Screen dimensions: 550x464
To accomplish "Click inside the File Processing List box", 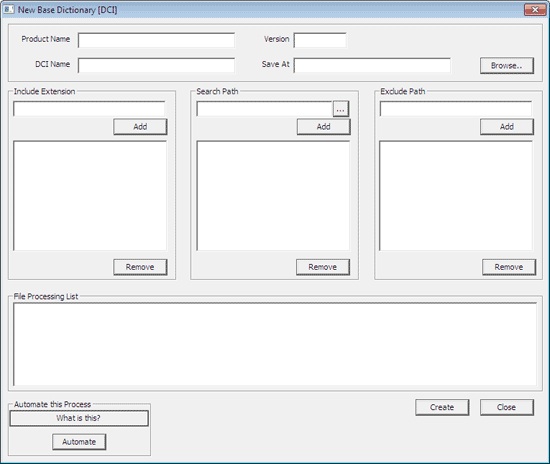I will tap(275, 344).
